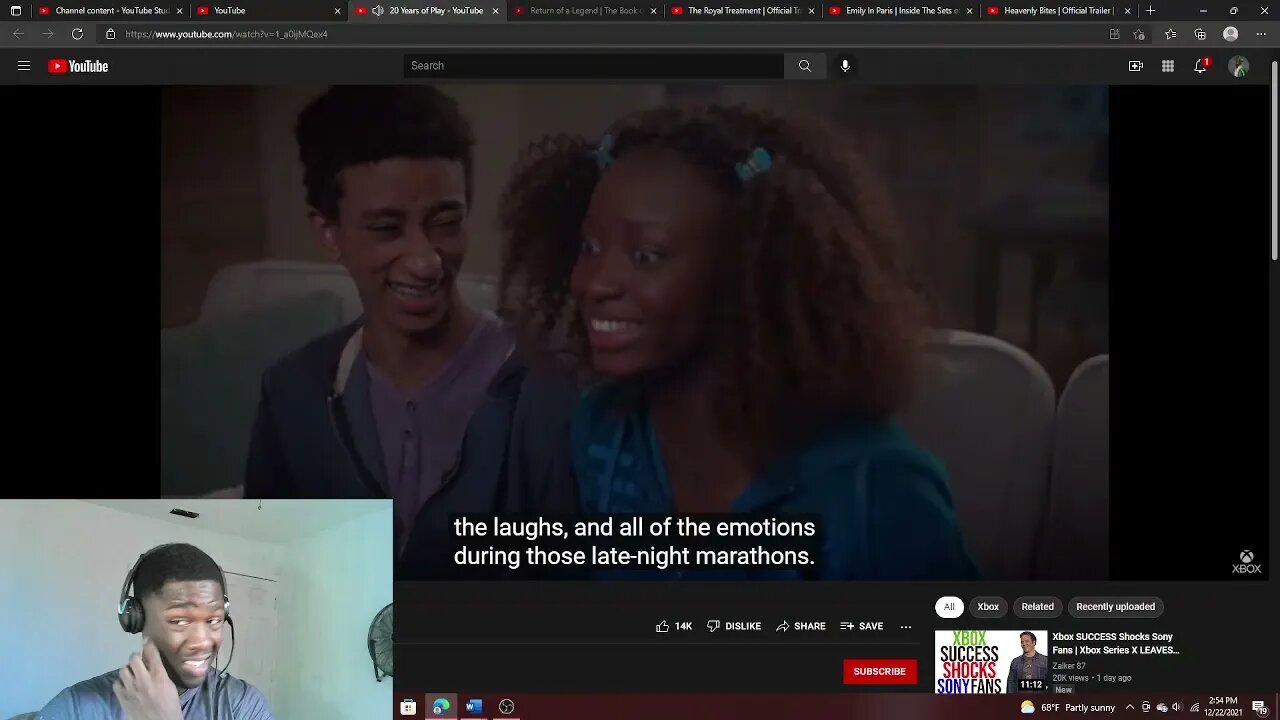1280x720 pixels.
Task: Select the Xbox filter chip
Action: pyautogui.click(x=988, y=607)
